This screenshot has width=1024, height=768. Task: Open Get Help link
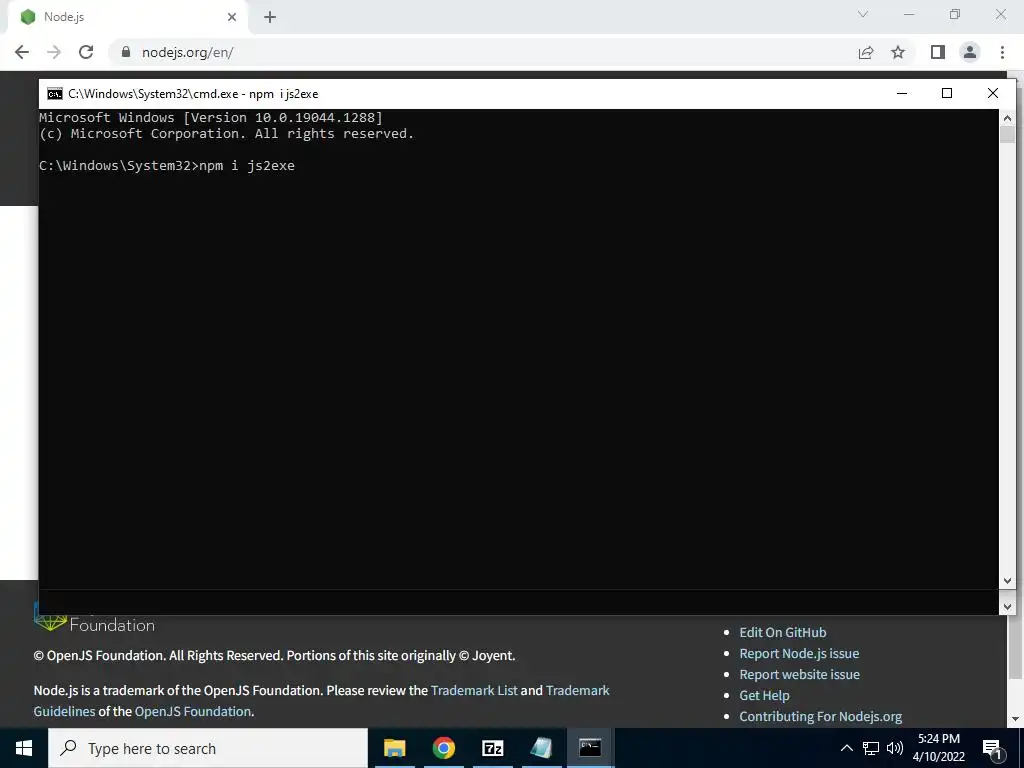pyautogui.click(x=764, y=696)
